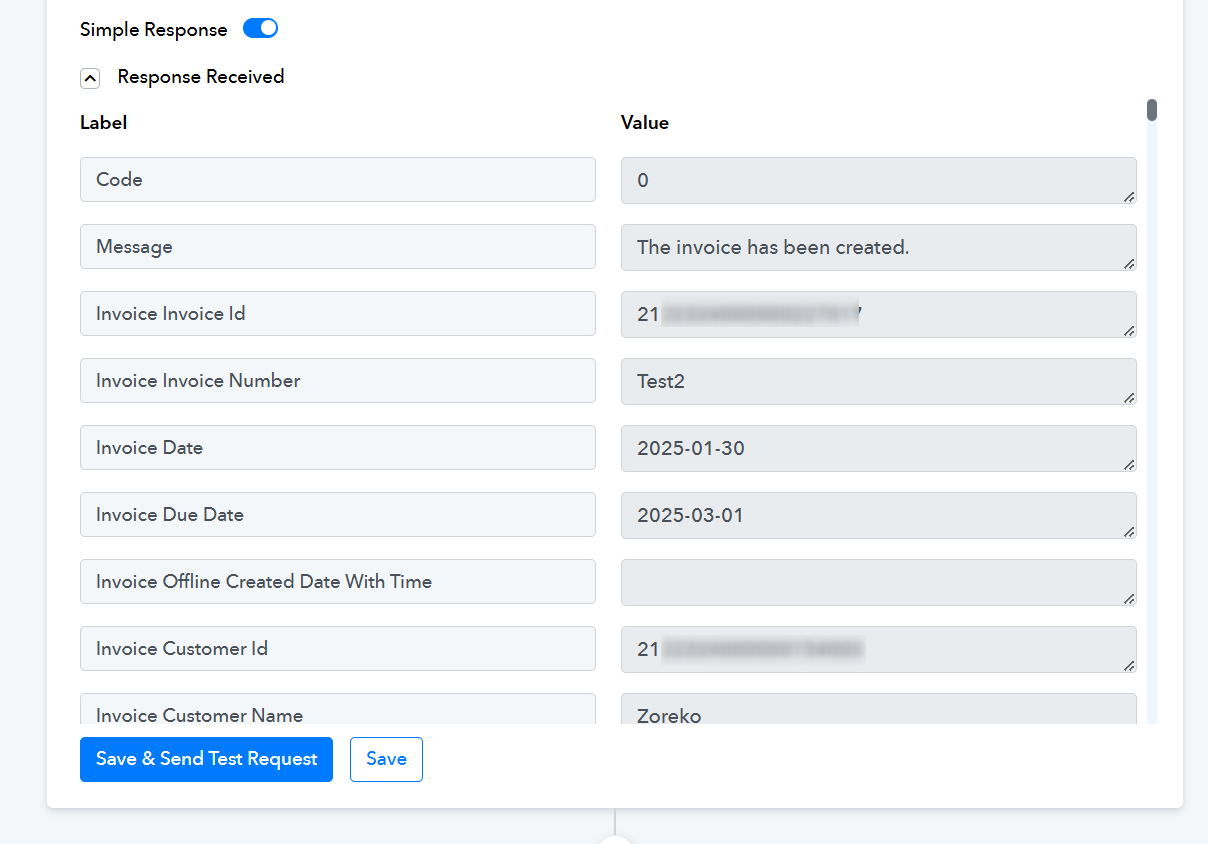Select Invoice Offline Created Date With Time label

[x=338, y=582]
